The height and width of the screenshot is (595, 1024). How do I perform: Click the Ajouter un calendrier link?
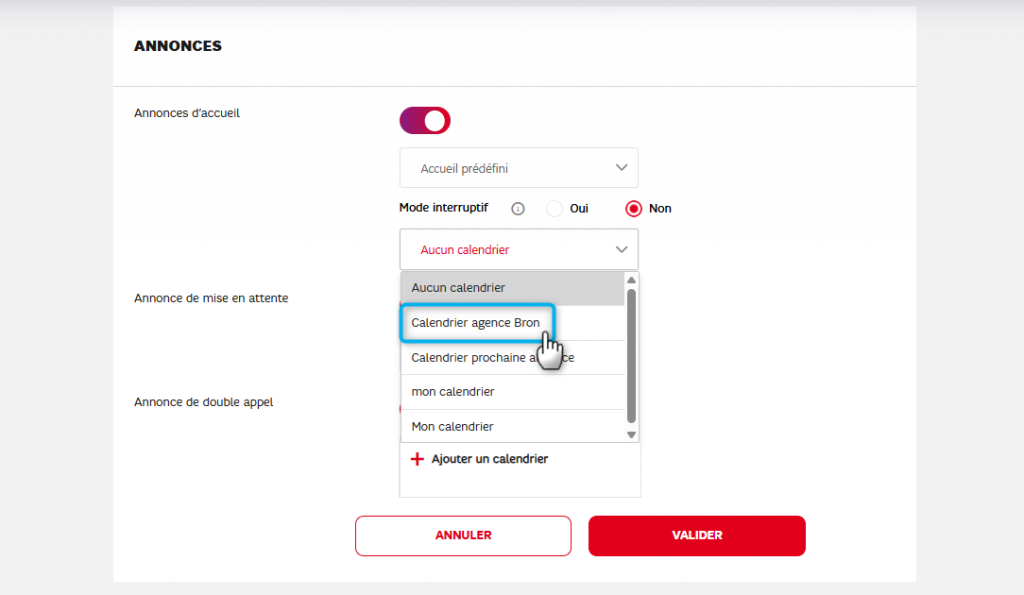coord(489,459)
